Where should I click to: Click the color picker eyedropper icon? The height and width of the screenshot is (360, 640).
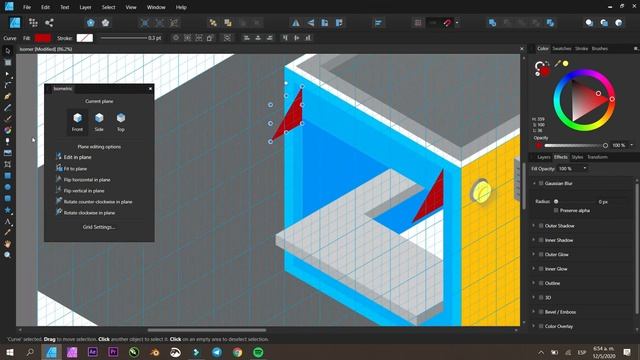coord(557,63)
